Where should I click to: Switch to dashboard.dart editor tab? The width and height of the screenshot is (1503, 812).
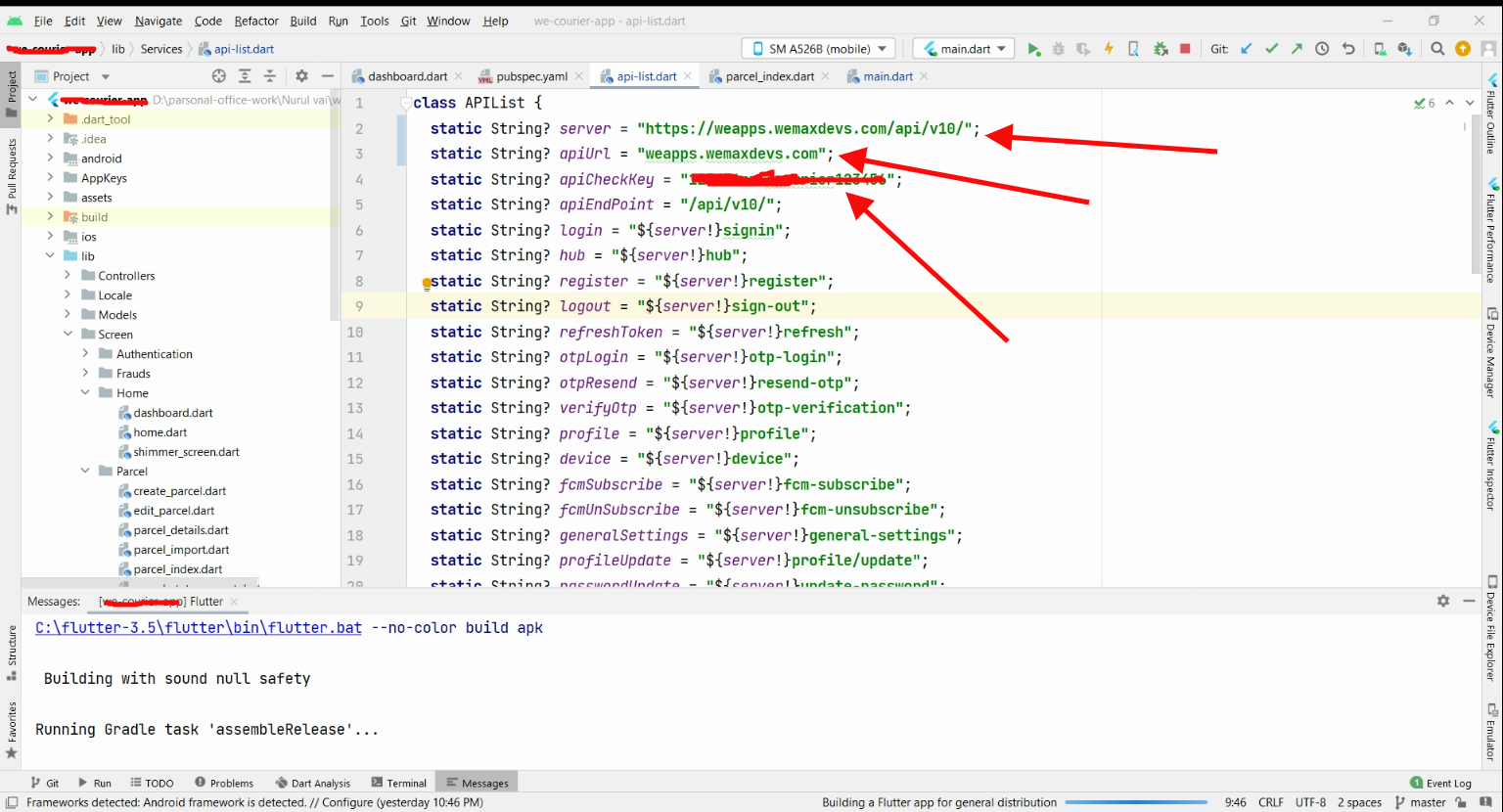[x=407, y=76]
